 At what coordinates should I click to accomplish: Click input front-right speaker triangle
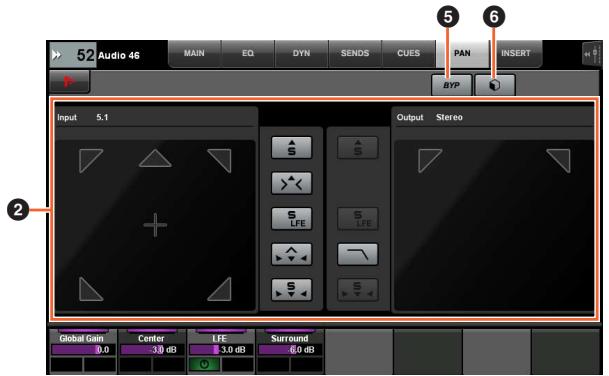tap(220, 160)
